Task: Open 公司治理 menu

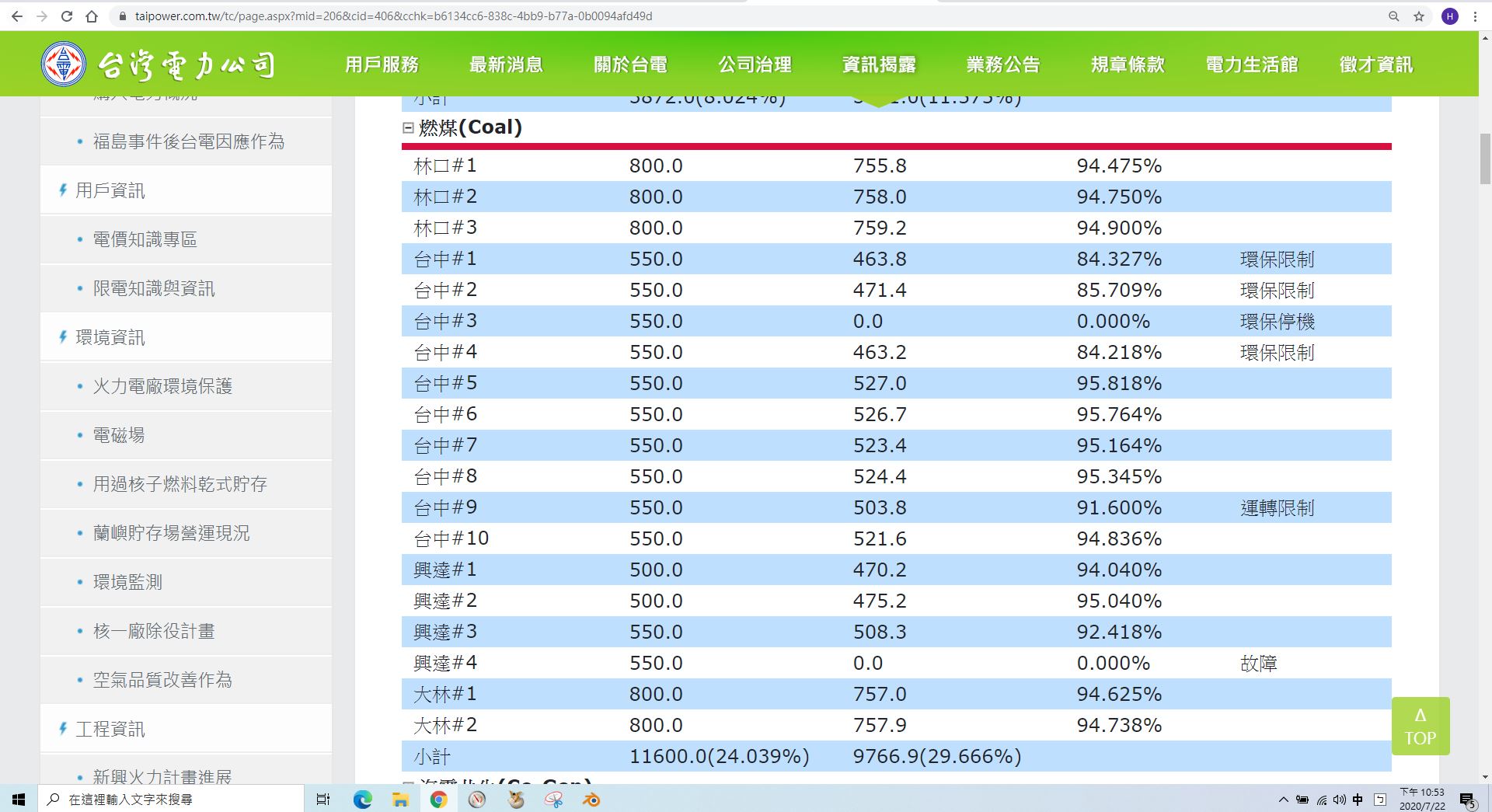Action: 755,64
